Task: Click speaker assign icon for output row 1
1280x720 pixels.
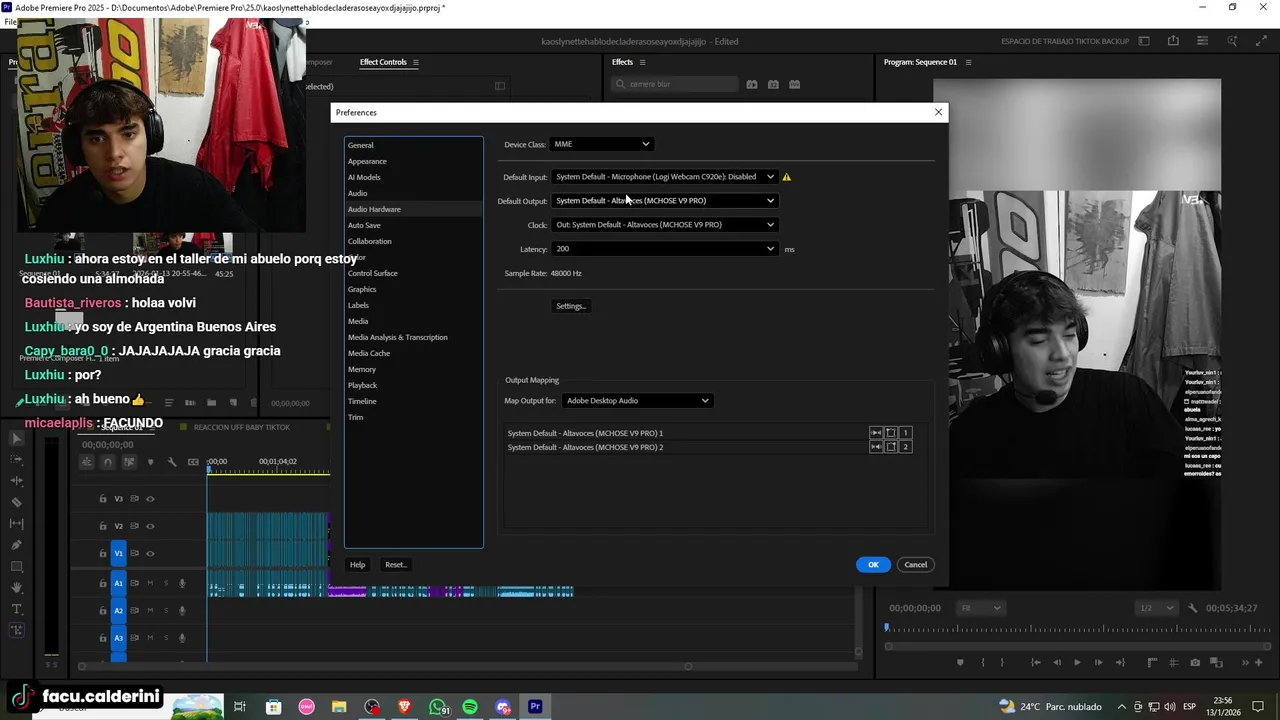Action: pyautogui.click(x=876, y=433)
